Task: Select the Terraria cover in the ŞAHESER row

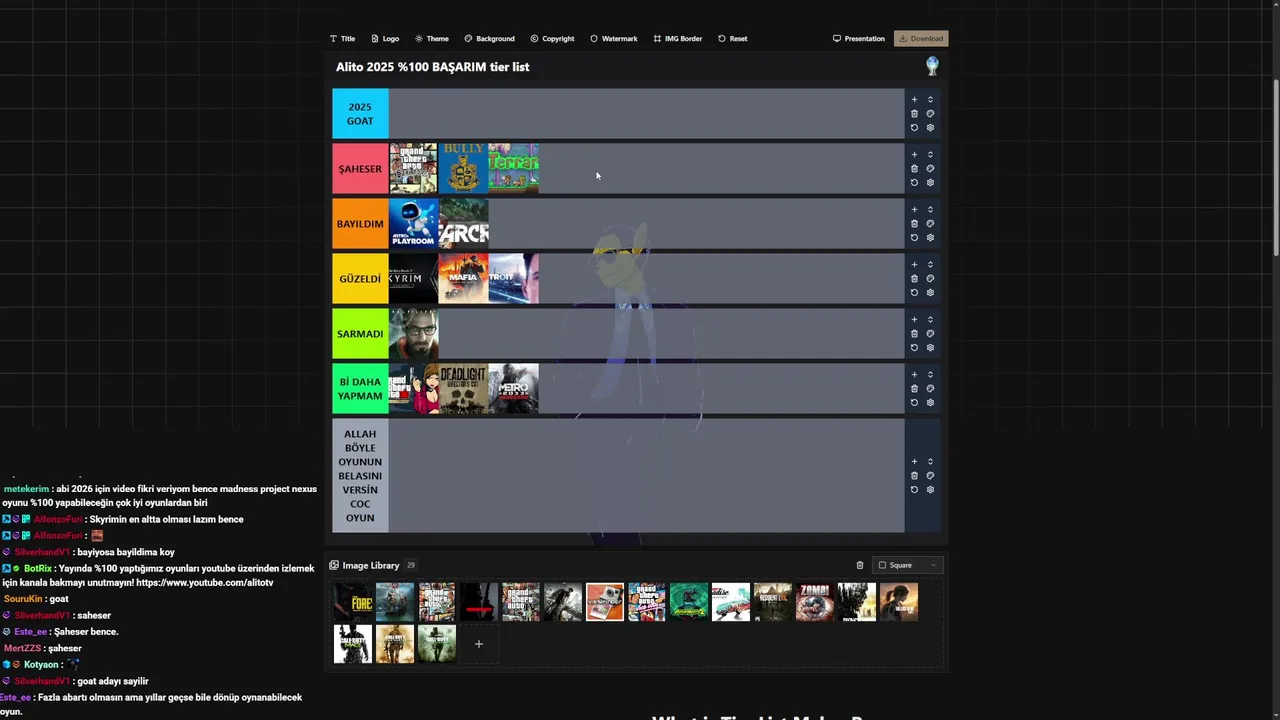Action: click(x=514, y=168)
